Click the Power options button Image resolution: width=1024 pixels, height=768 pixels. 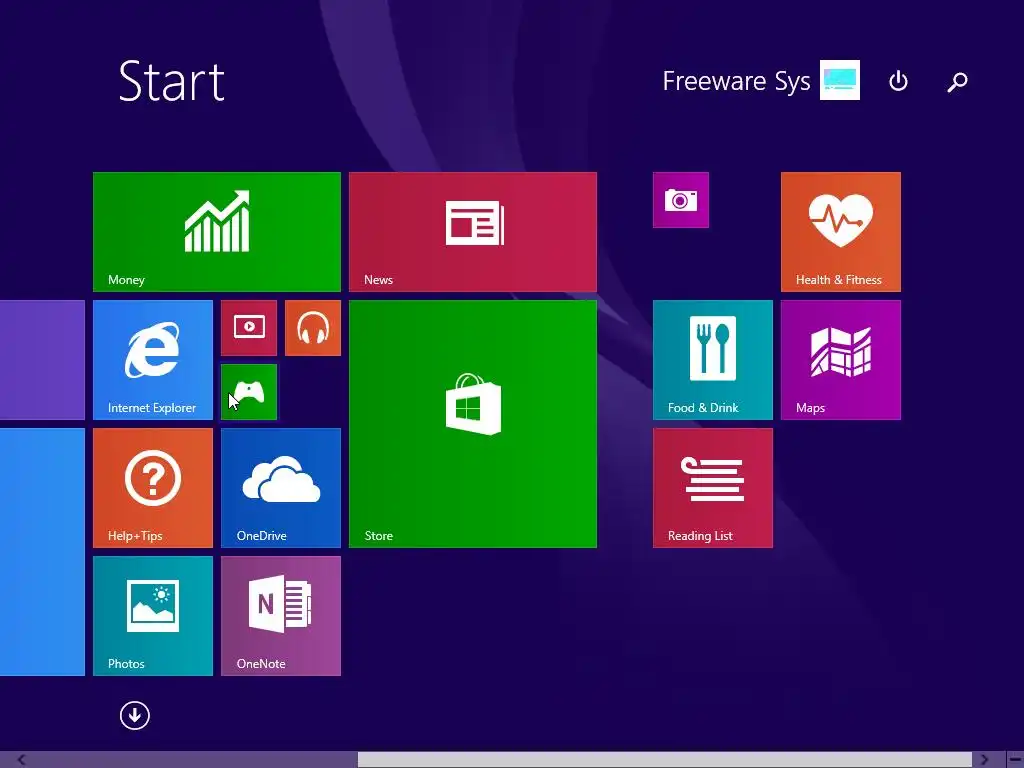[x=899, y=81]
